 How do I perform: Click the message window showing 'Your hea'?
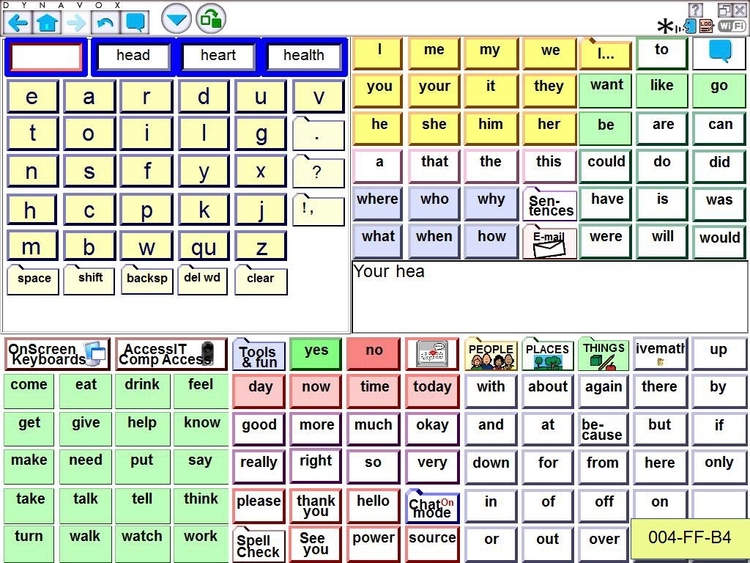click(x=548, y=295)
